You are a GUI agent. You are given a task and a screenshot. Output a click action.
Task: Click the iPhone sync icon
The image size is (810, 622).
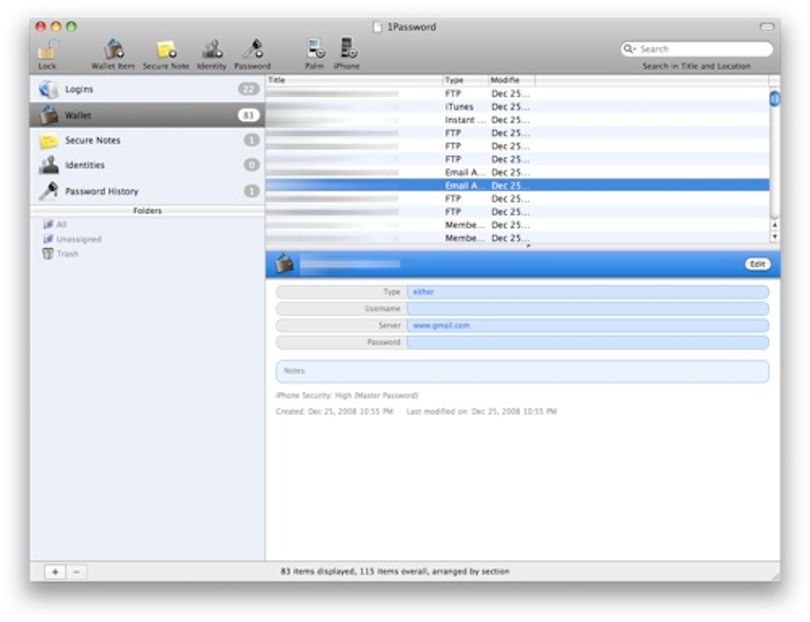click(348, 49)
